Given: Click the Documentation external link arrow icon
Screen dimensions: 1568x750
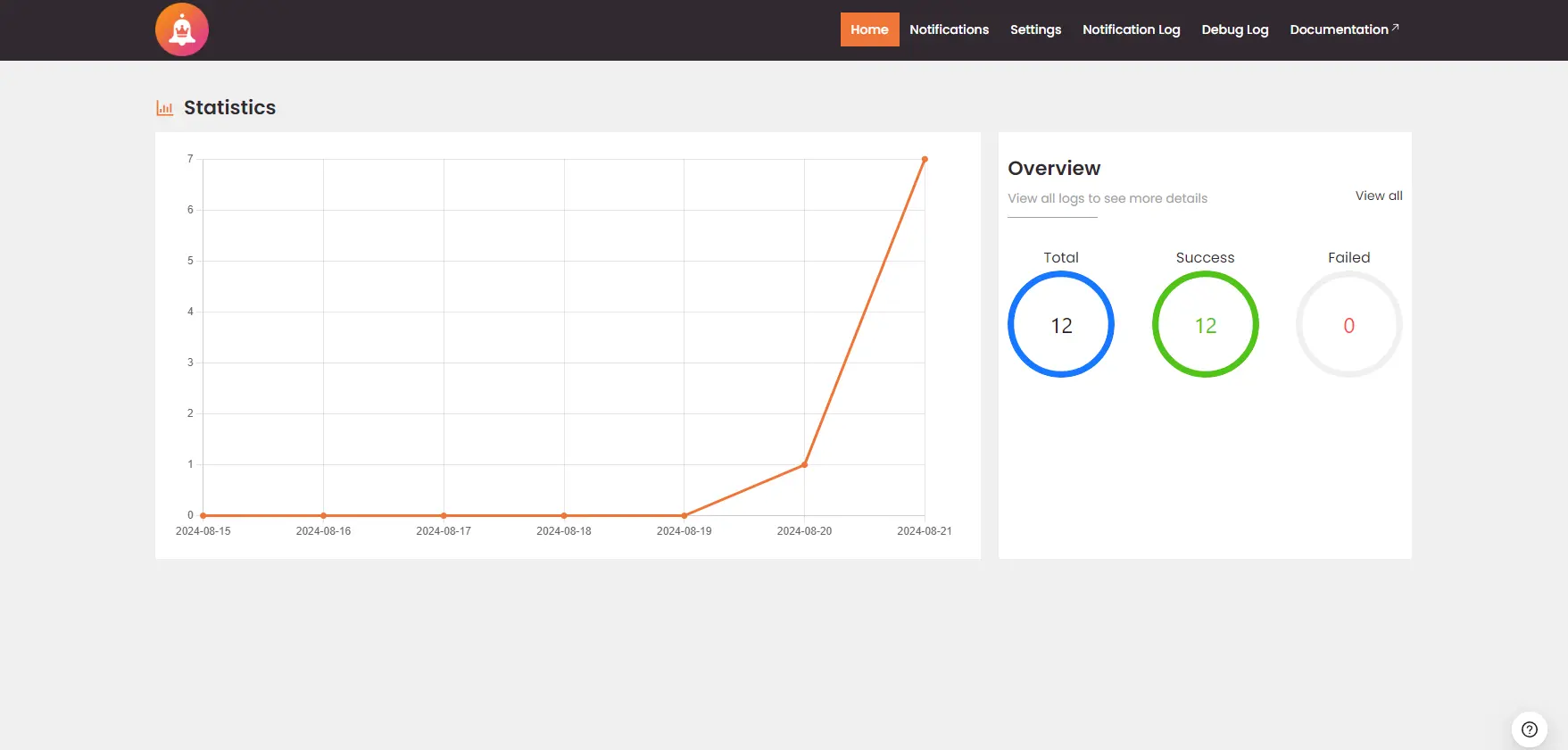Looking at the screenshot, I should point(1396,28).
